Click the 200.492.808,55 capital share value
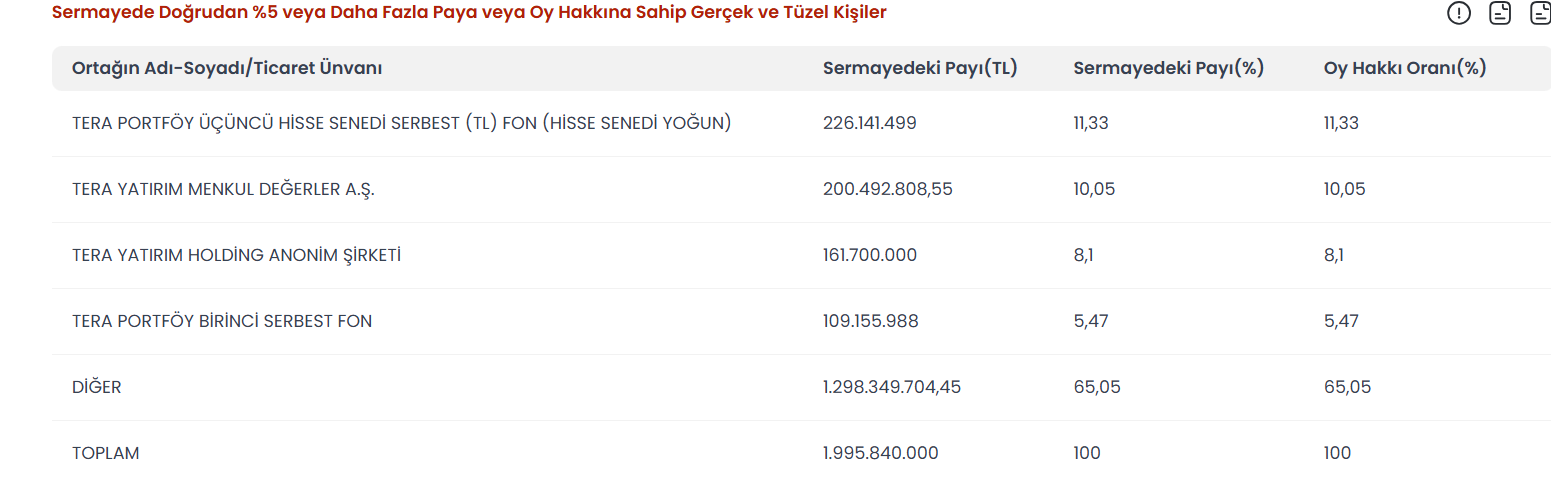This screenshot has width=1551, height=478. coord(888,189)
